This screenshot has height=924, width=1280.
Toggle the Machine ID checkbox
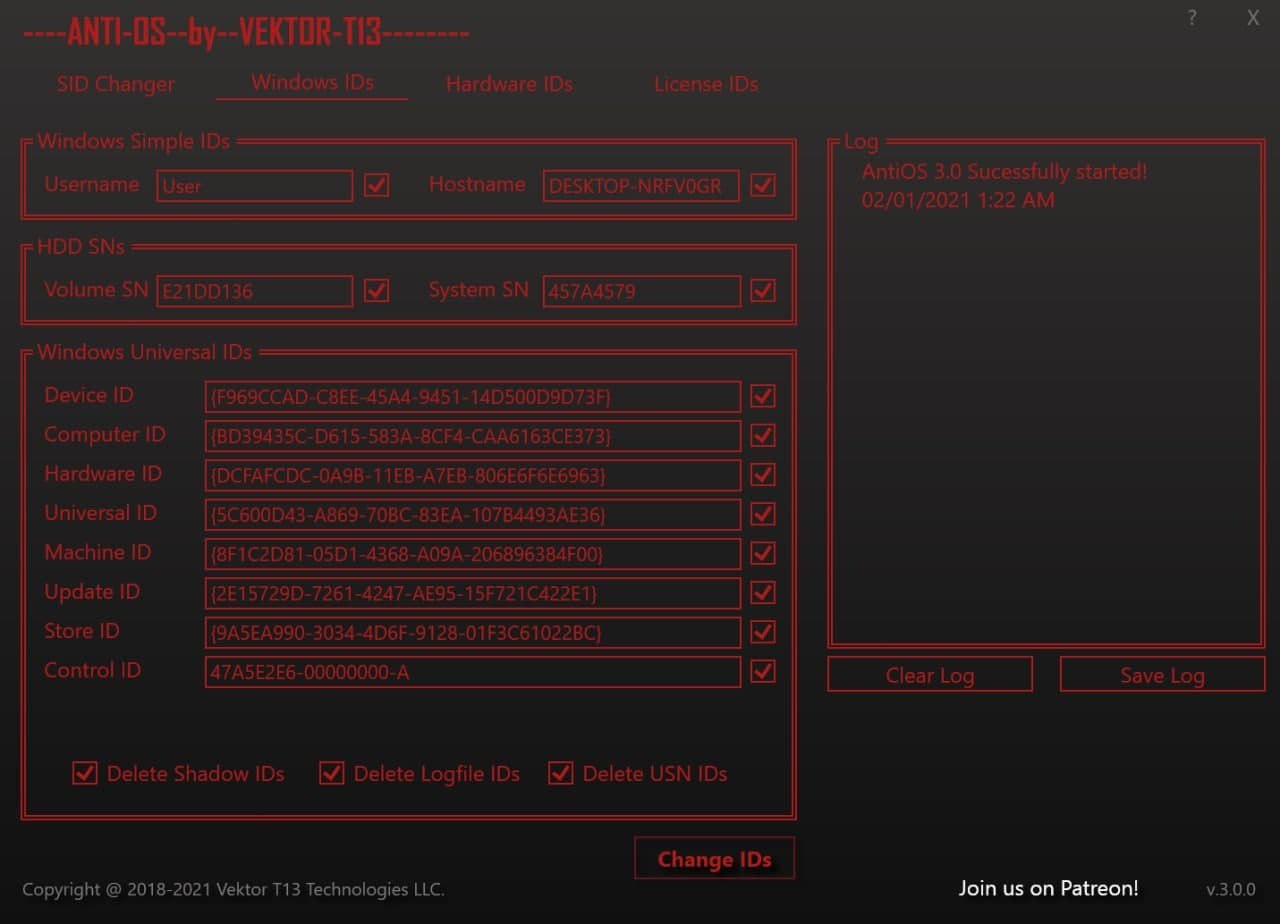point(763,553)
